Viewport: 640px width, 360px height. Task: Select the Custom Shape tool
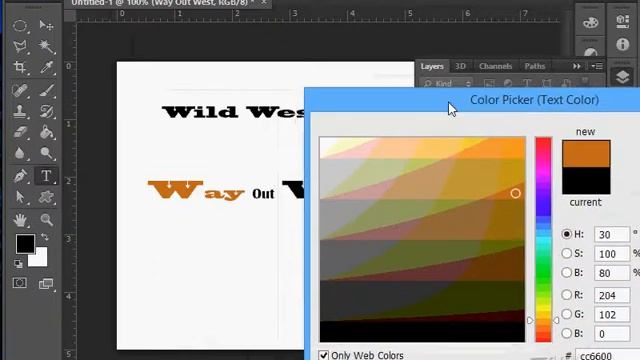click(x=46, y=197)
